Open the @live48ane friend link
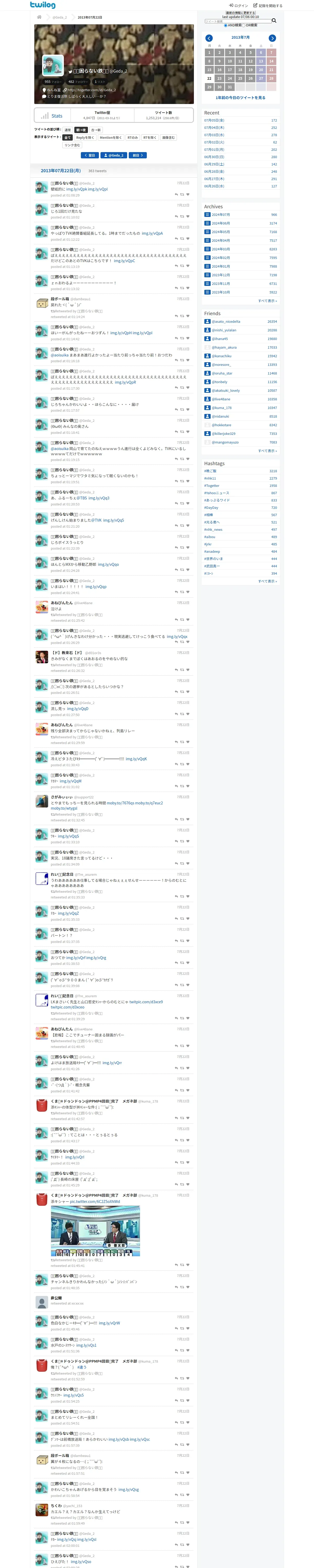The image size is (314, 1568). pyautogui.click(x=221, y=399)
